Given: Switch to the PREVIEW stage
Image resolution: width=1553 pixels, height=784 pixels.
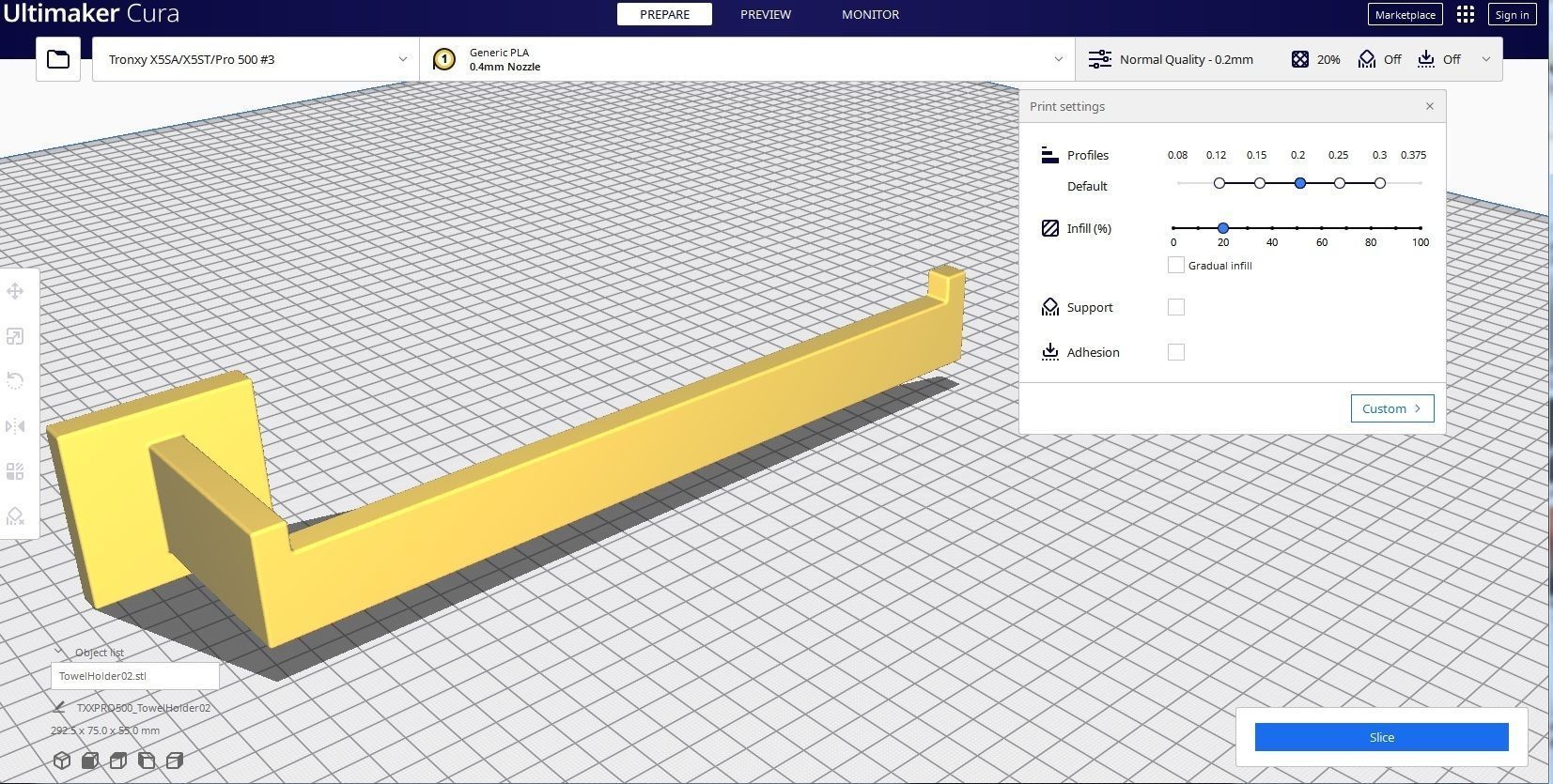Looking at the screenshot, I should pos(766,14).
